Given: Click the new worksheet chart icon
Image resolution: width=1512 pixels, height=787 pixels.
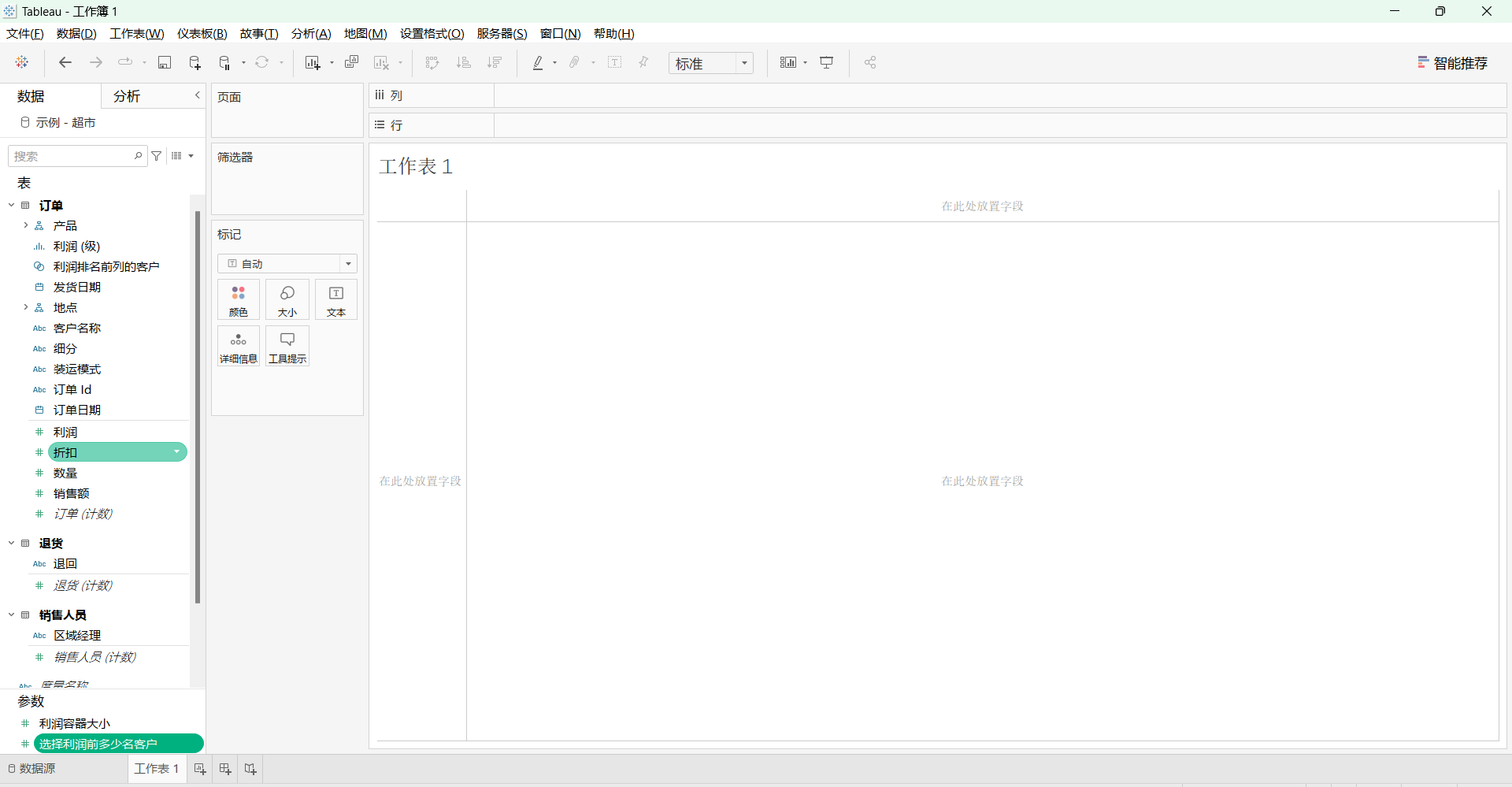Looking at the screenshot, I should pyautogui.click(x=313, y=62).
